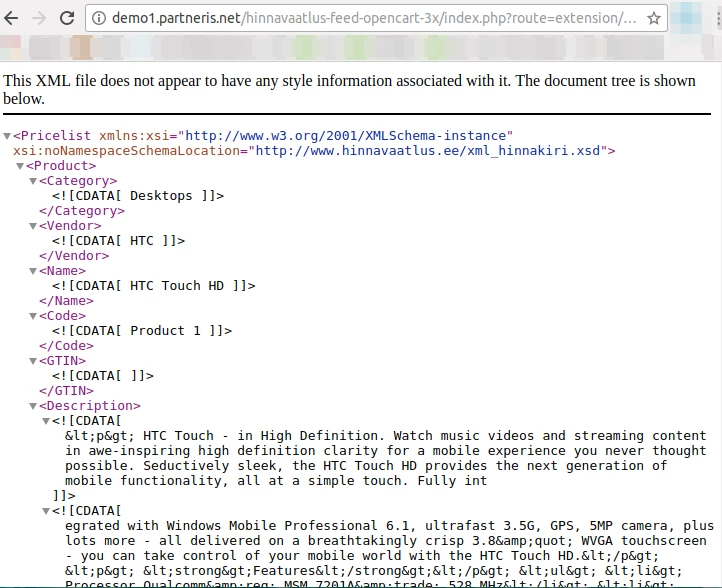The image size is (722, 588).
Task: Collapse the Code element
Action: point(33,316)
